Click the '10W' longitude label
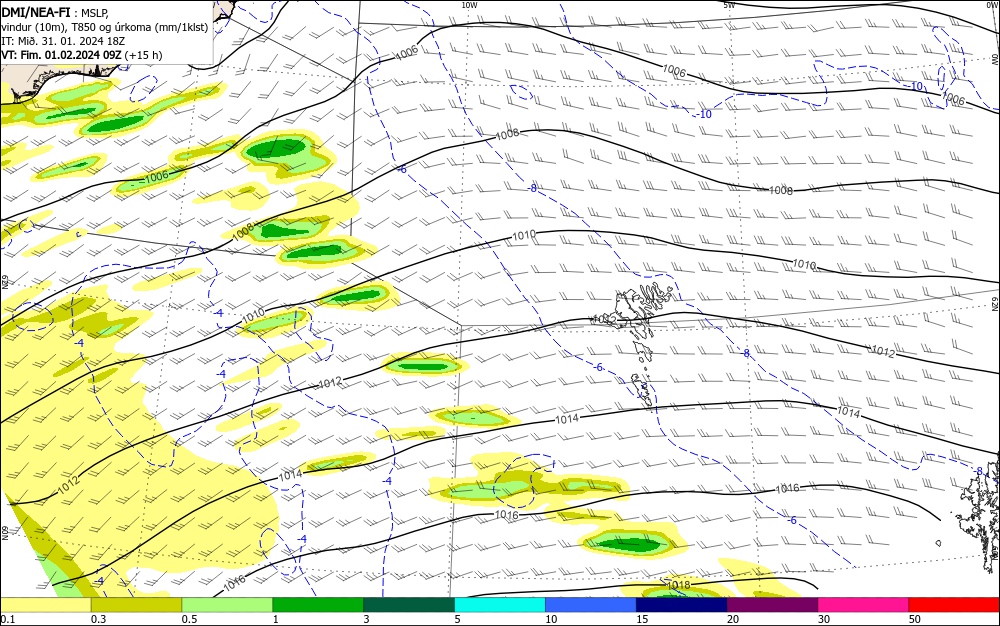Image resolution: width=1000 pixels, height=626 pixels. [x=469, y=5]
